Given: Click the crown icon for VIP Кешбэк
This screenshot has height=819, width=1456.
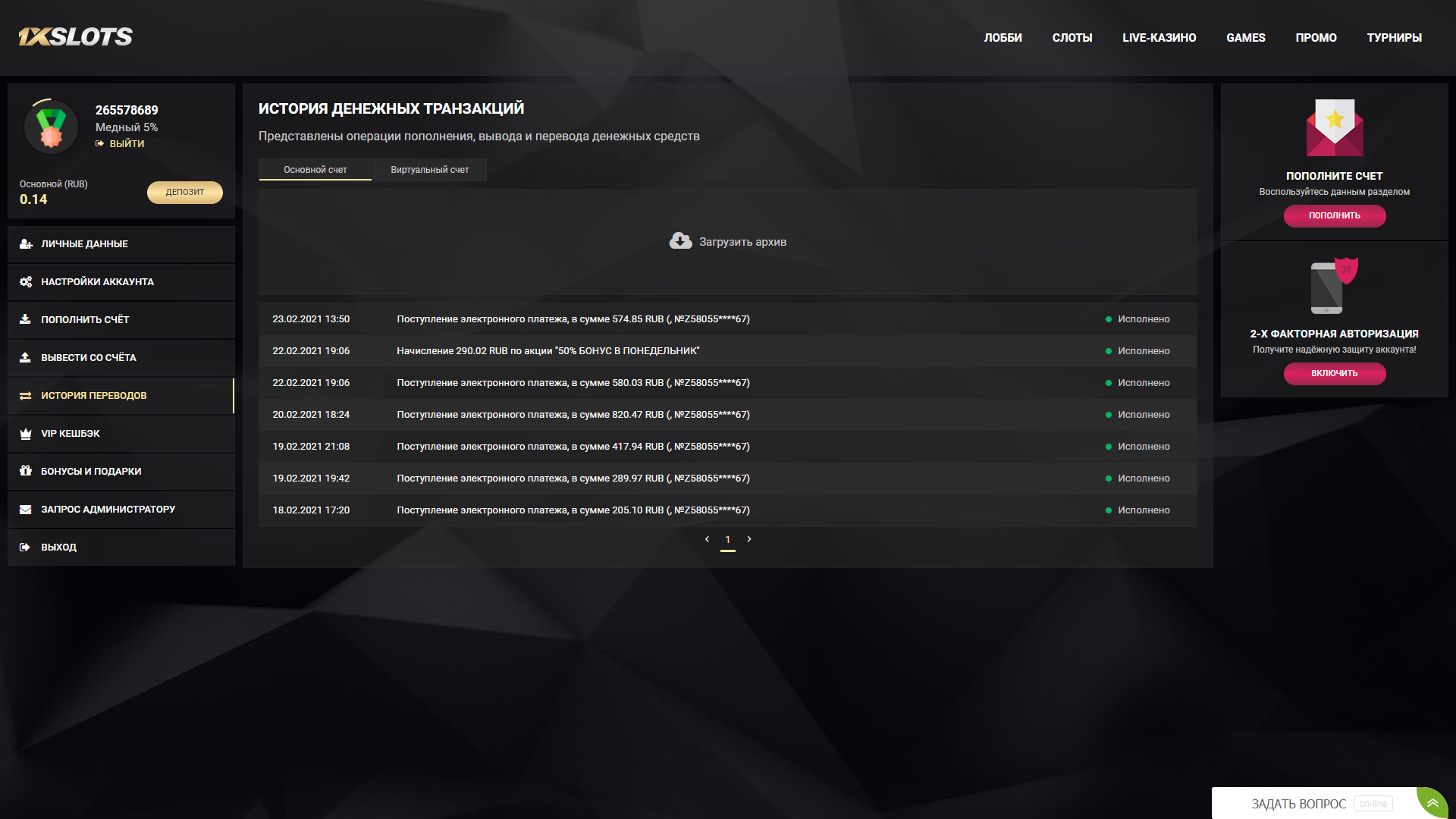Looking at the screenshot, I should 26,434.
